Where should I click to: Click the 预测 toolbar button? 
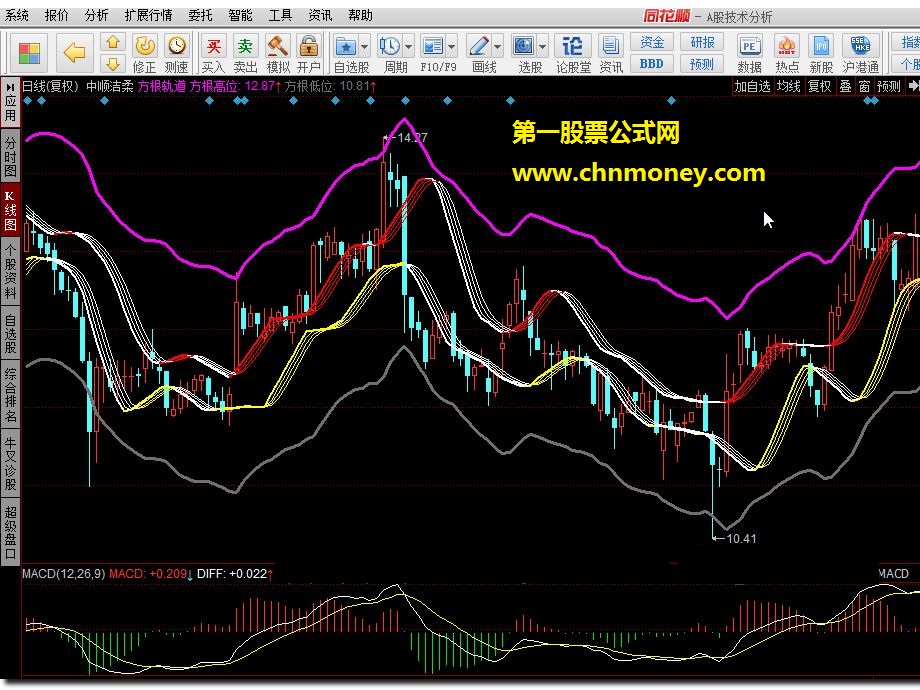pos(702,63)
